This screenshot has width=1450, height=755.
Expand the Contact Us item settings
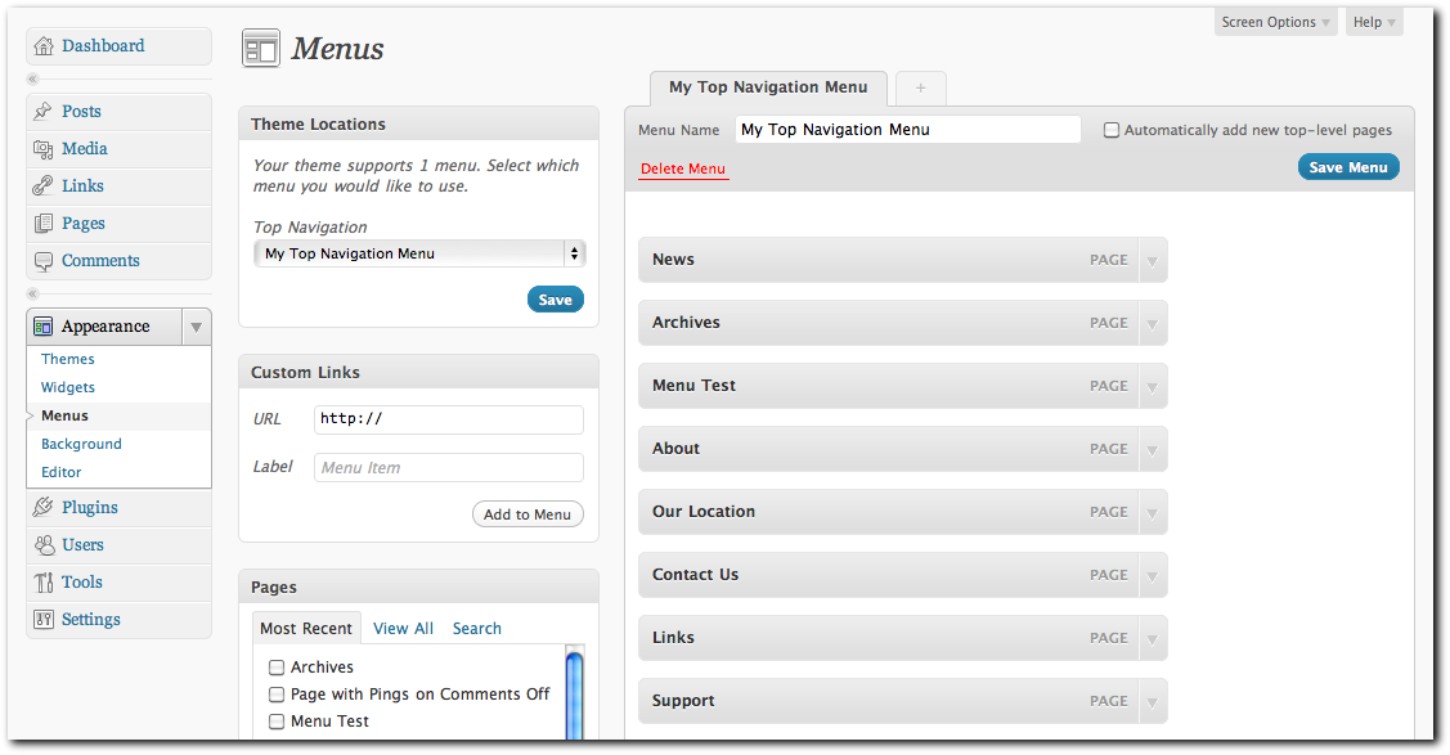(1152, 575)
